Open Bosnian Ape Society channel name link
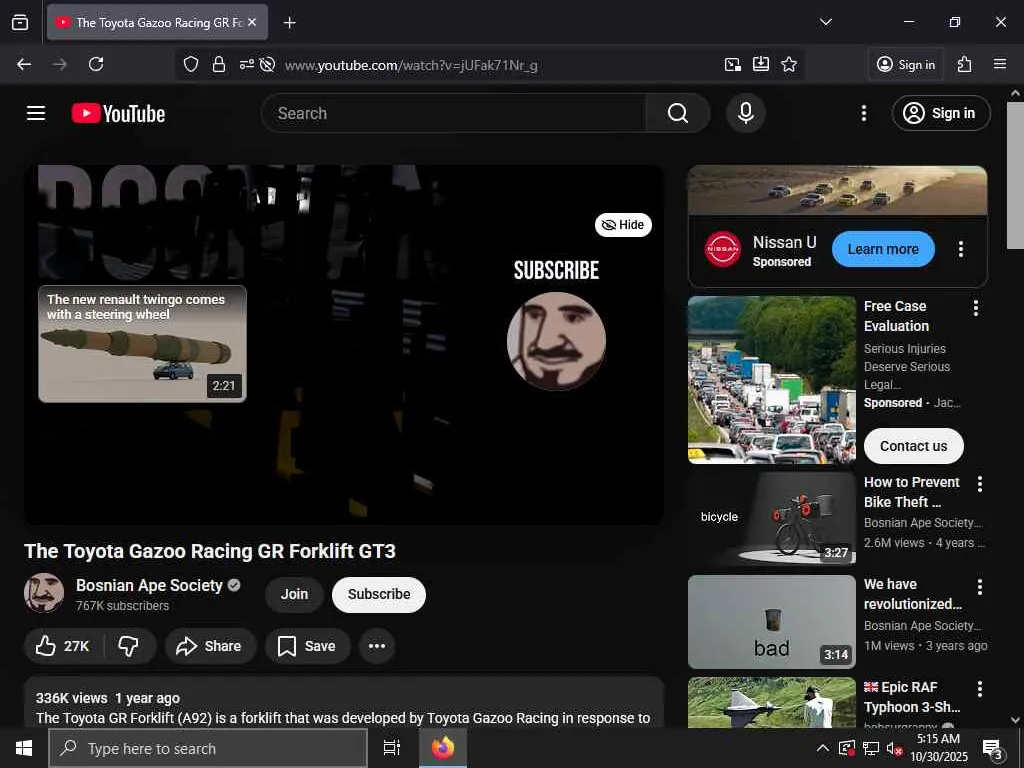 click(149, 585)
